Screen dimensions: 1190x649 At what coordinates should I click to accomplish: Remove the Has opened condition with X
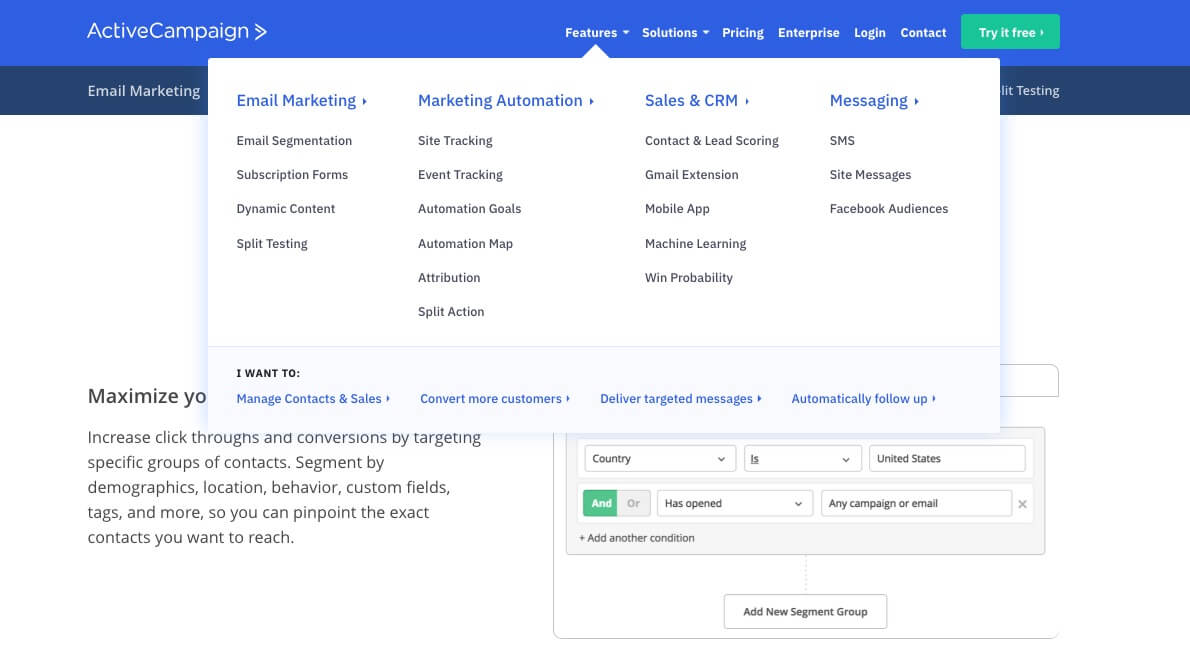click(1022, 504)
